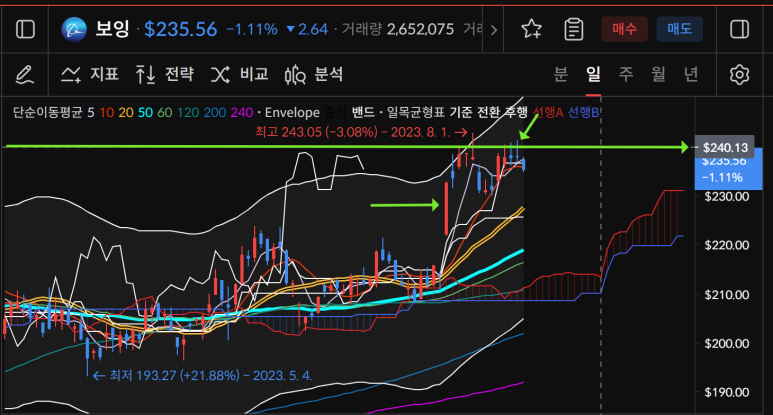Click 거래량 2,652,075 volume value
The height and width of the screenshot is (415, 773).
[x=398, y=30]
